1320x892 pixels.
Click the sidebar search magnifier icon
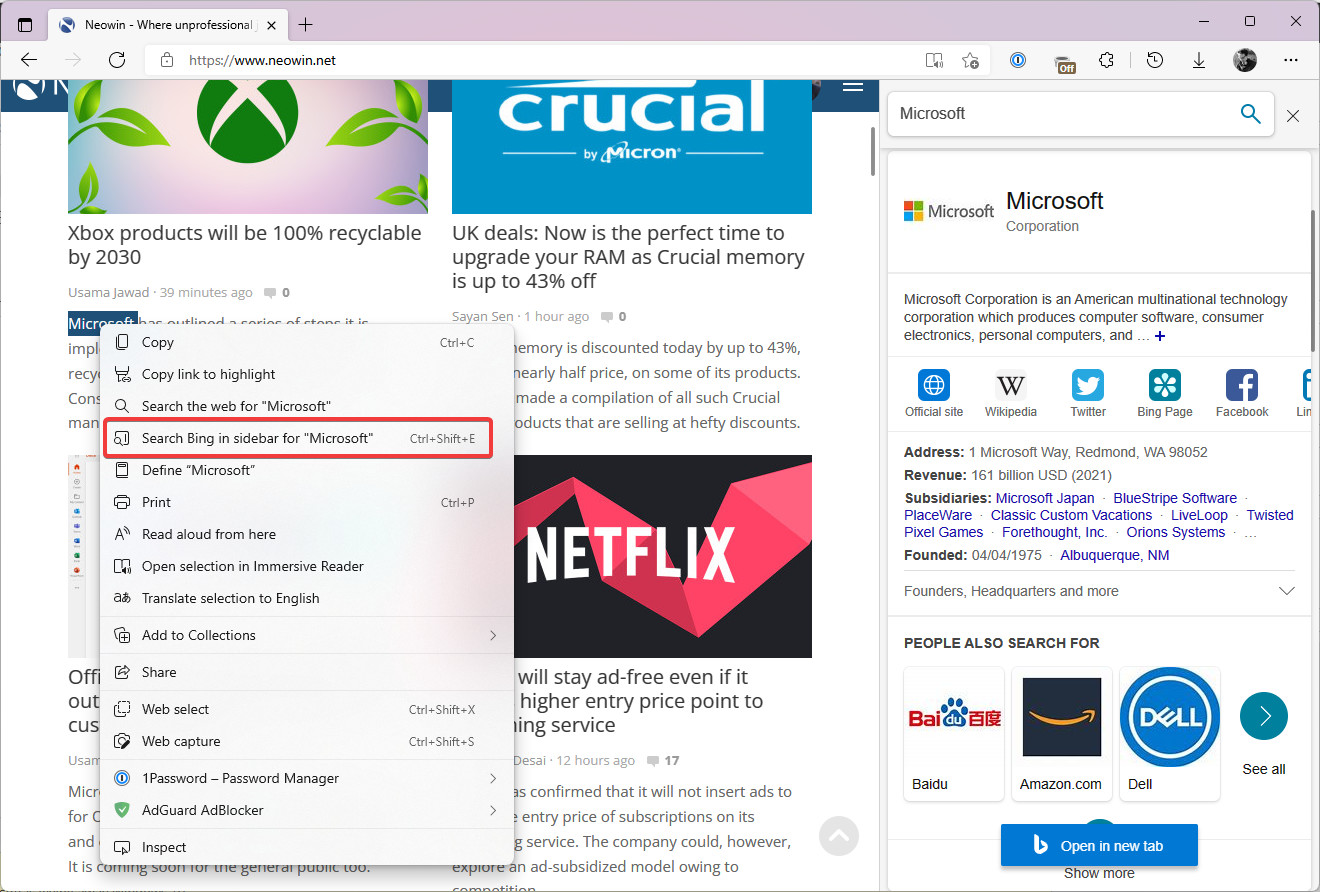coord(1250,114)
